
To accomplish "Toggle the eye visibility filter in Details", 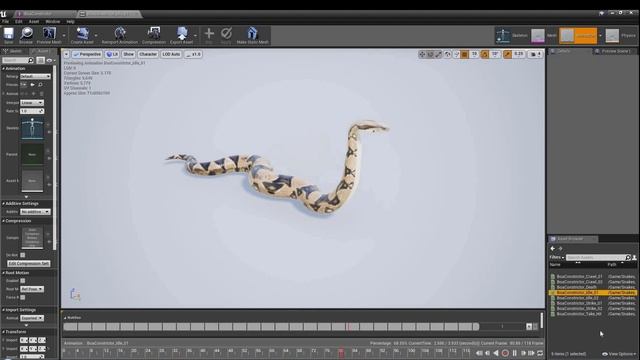I will click(x=50, y=60).
